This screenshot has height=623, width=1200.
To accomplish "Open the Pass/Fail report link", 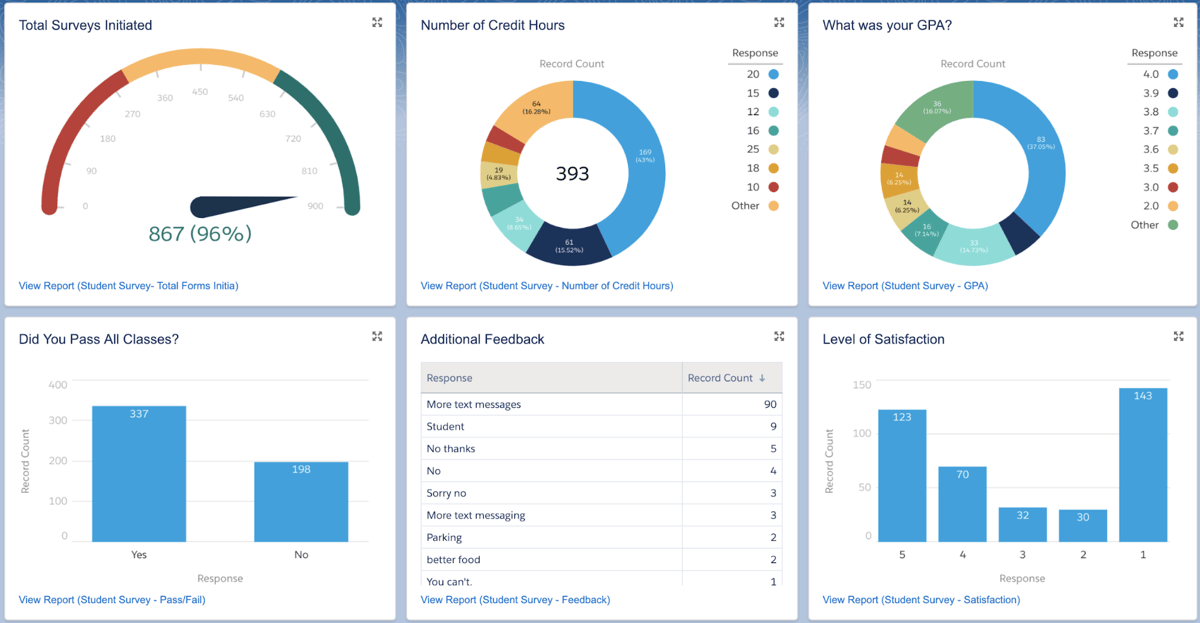I will (110, 599).
